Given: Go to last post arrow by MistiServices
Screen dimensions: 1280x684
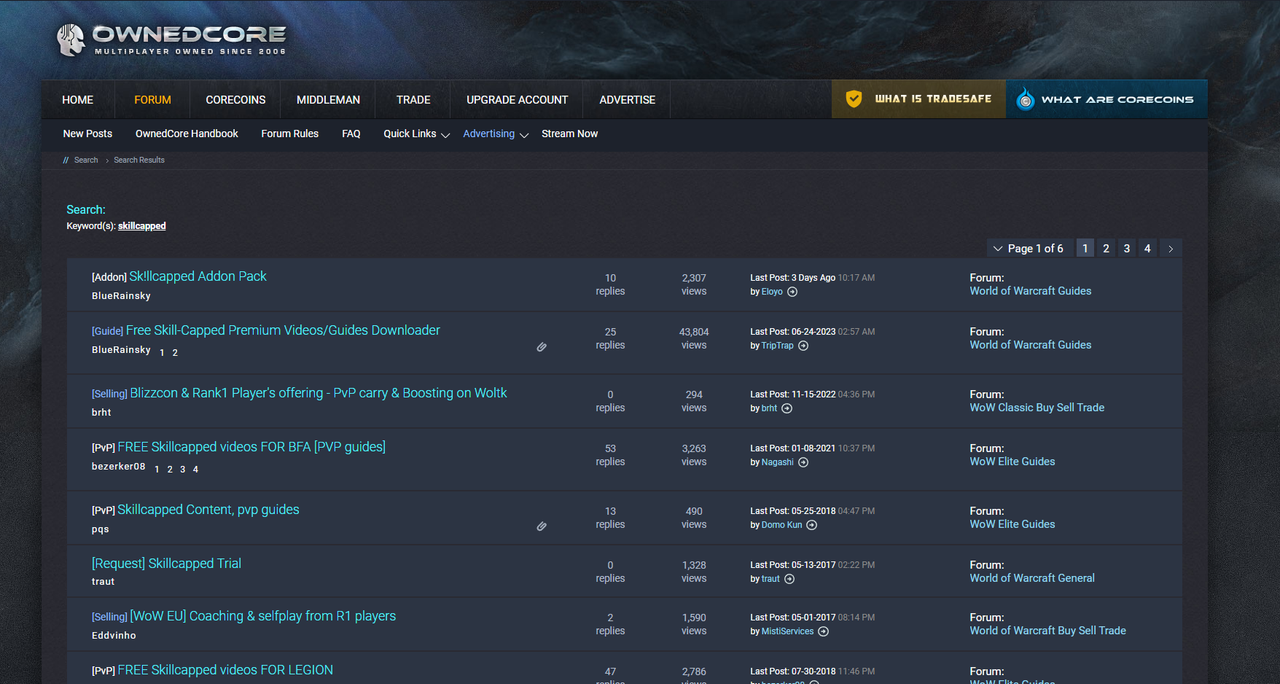Looking at the screenshot, I should coord(823,632).
